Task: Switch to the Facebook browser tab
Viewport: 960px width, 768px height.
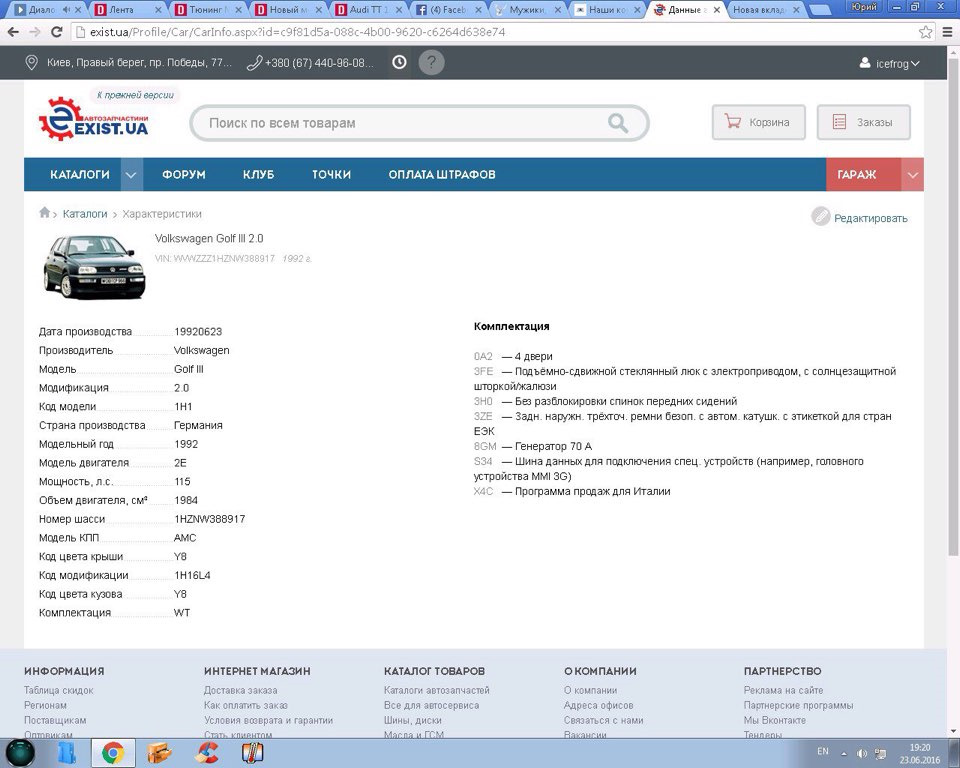Action: 448,10
